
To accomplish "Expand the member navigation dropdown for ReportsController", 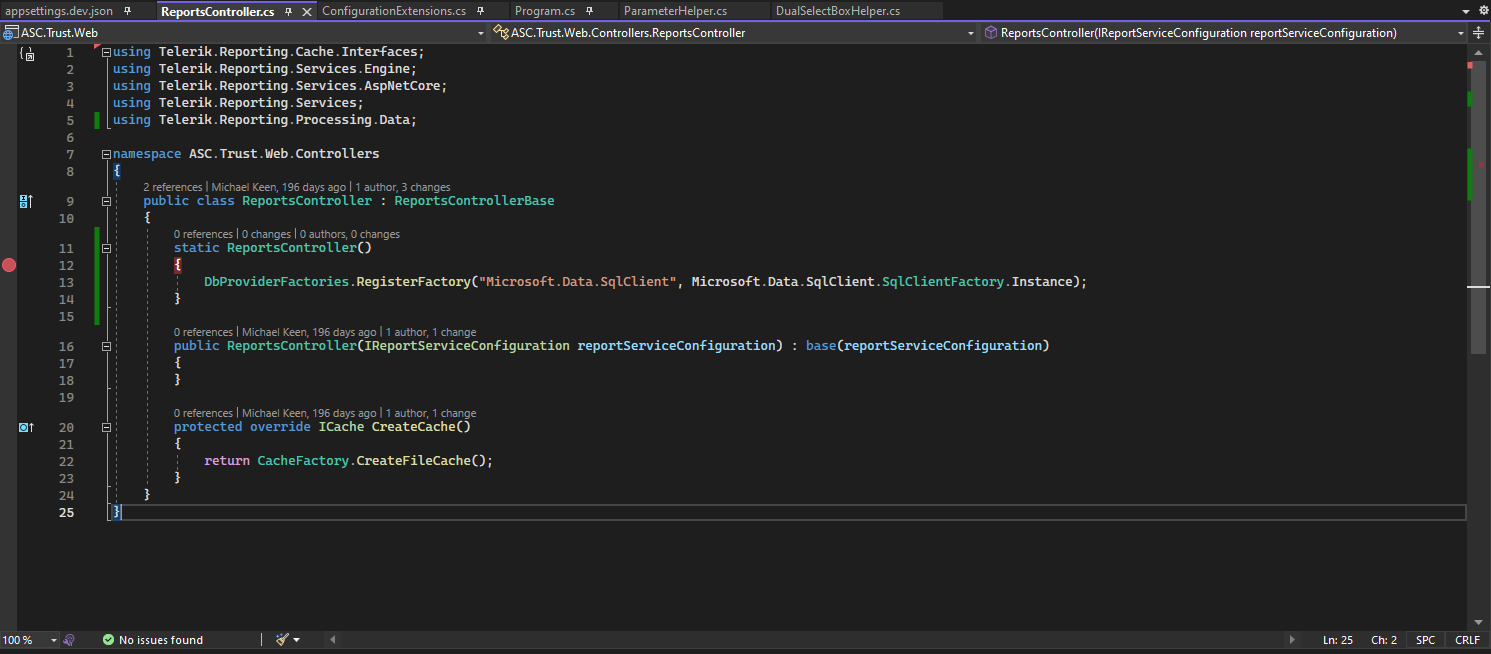I will [1461, 33].
